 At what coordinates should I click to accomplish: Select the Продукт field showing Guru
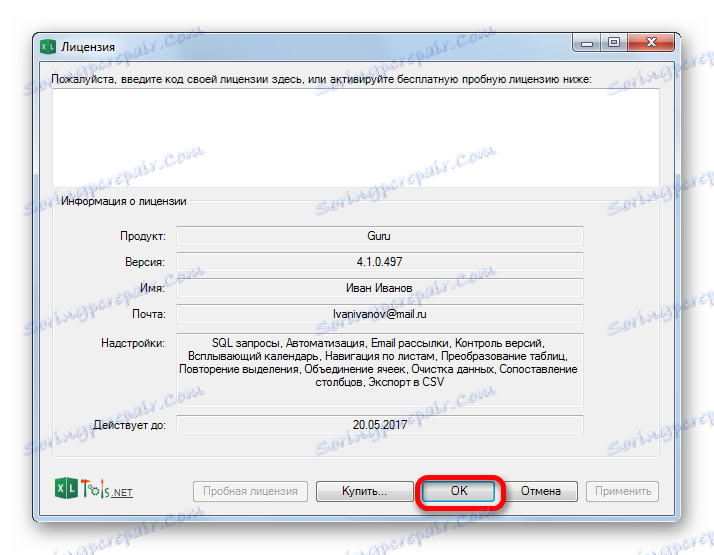click(380, 236)
